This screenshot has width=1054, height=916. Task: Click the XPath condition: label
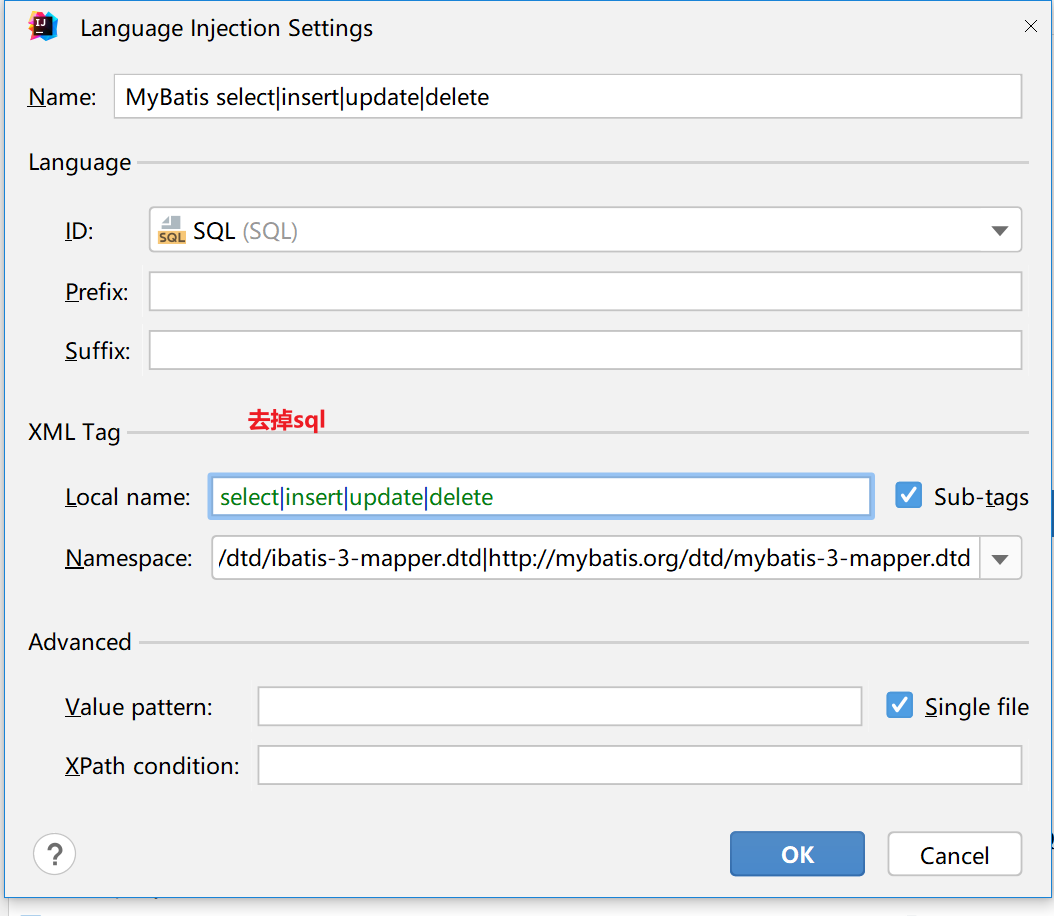(152, 766)
